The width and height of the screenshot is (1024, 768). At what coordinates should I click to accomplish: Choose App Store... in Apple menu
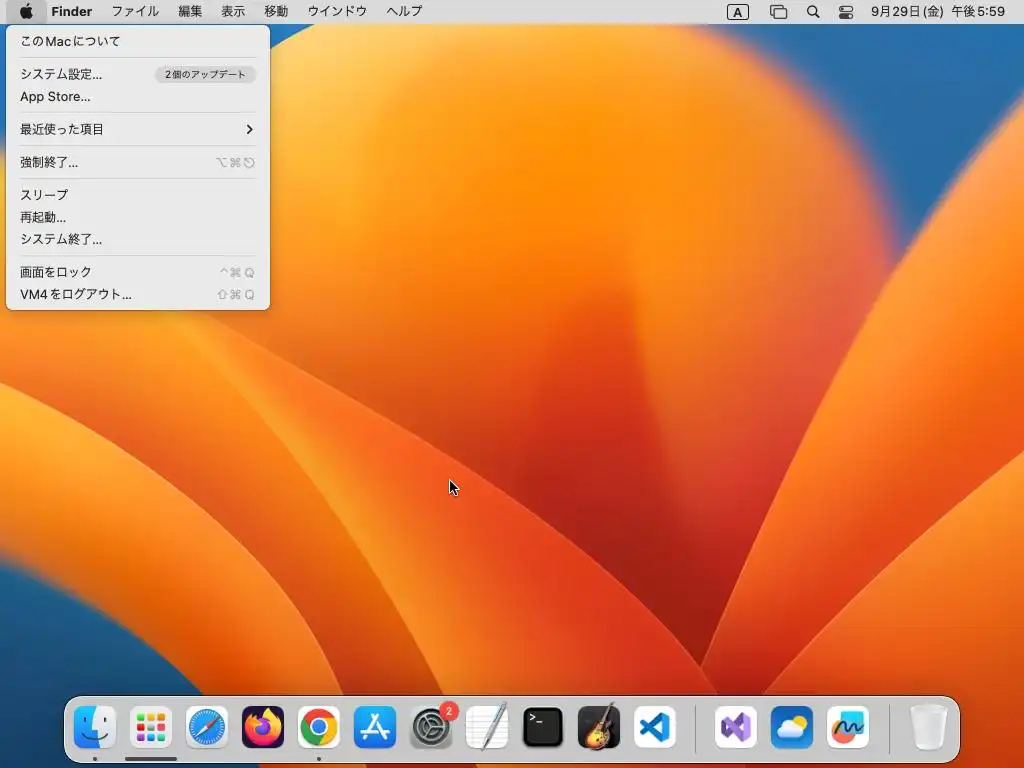(138, 97)
